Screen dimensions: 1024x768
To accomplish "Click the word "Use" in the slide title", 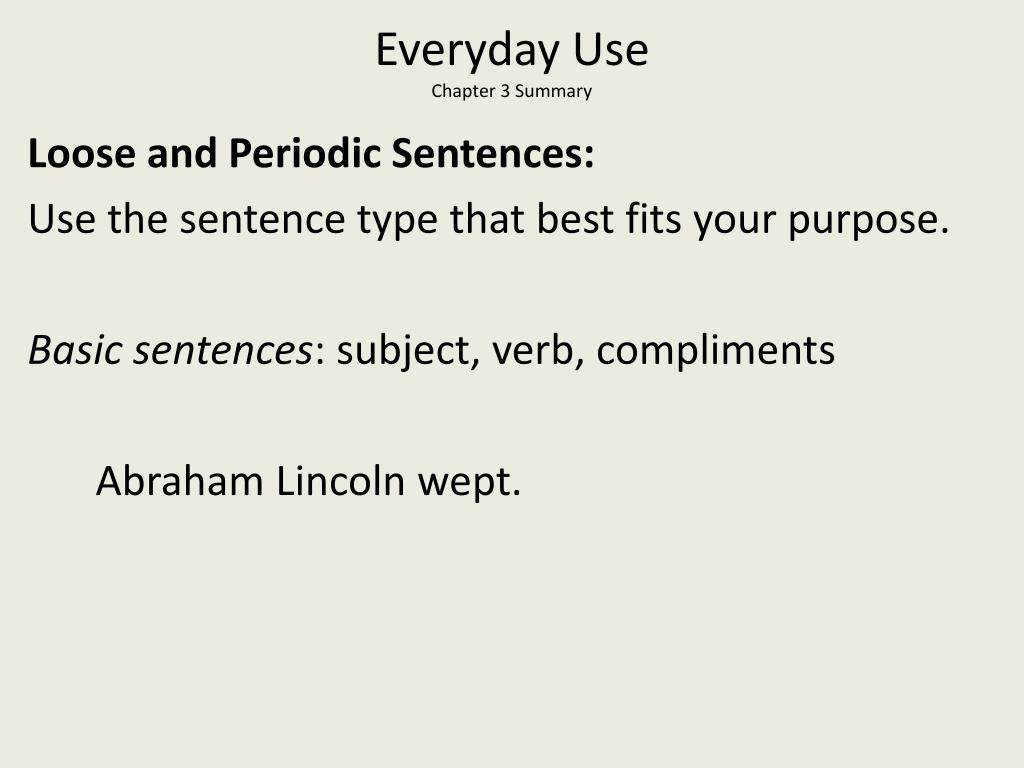I will tap(611, 50).
